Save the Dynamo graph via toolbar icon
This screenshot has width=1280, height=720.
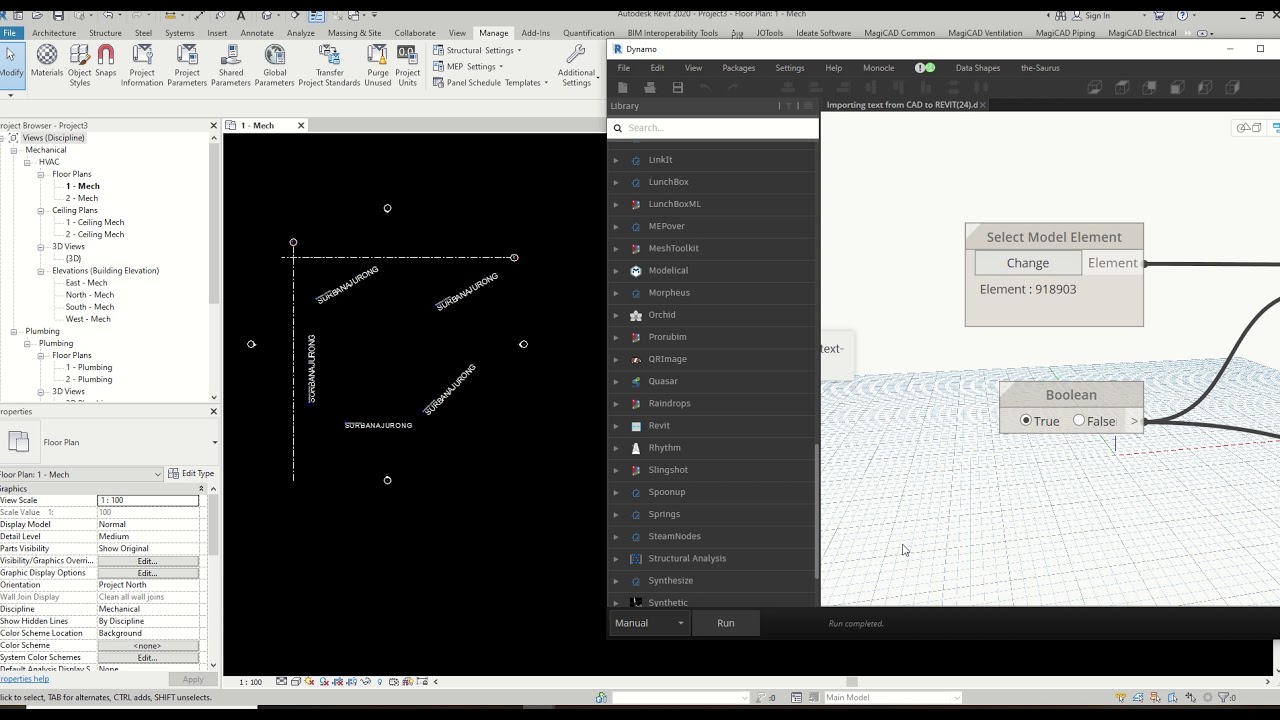coord(677,88)
